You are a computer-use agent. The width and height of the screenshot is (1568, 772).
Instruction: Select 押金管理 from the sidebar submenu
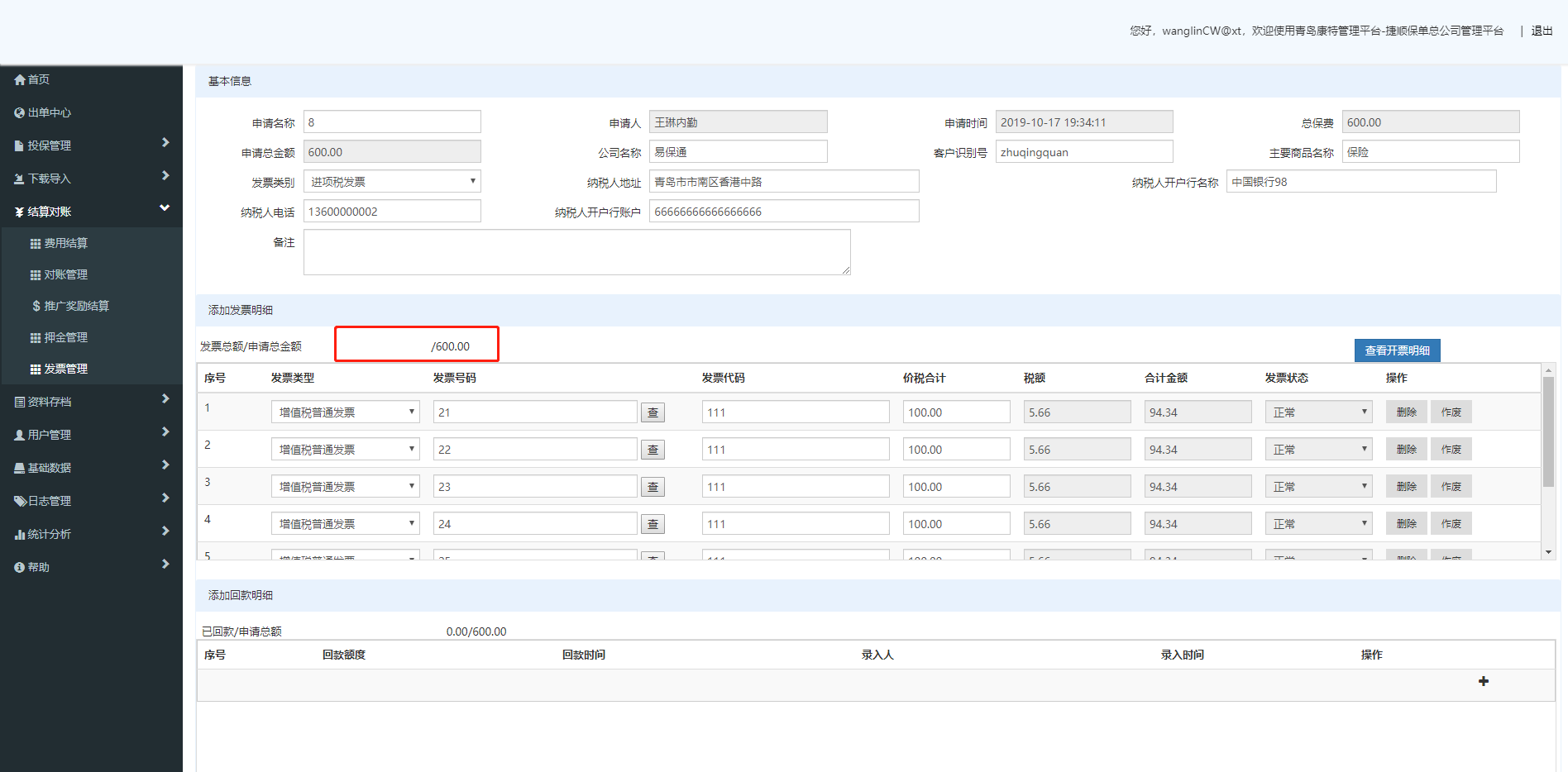[x=65, y=338]
